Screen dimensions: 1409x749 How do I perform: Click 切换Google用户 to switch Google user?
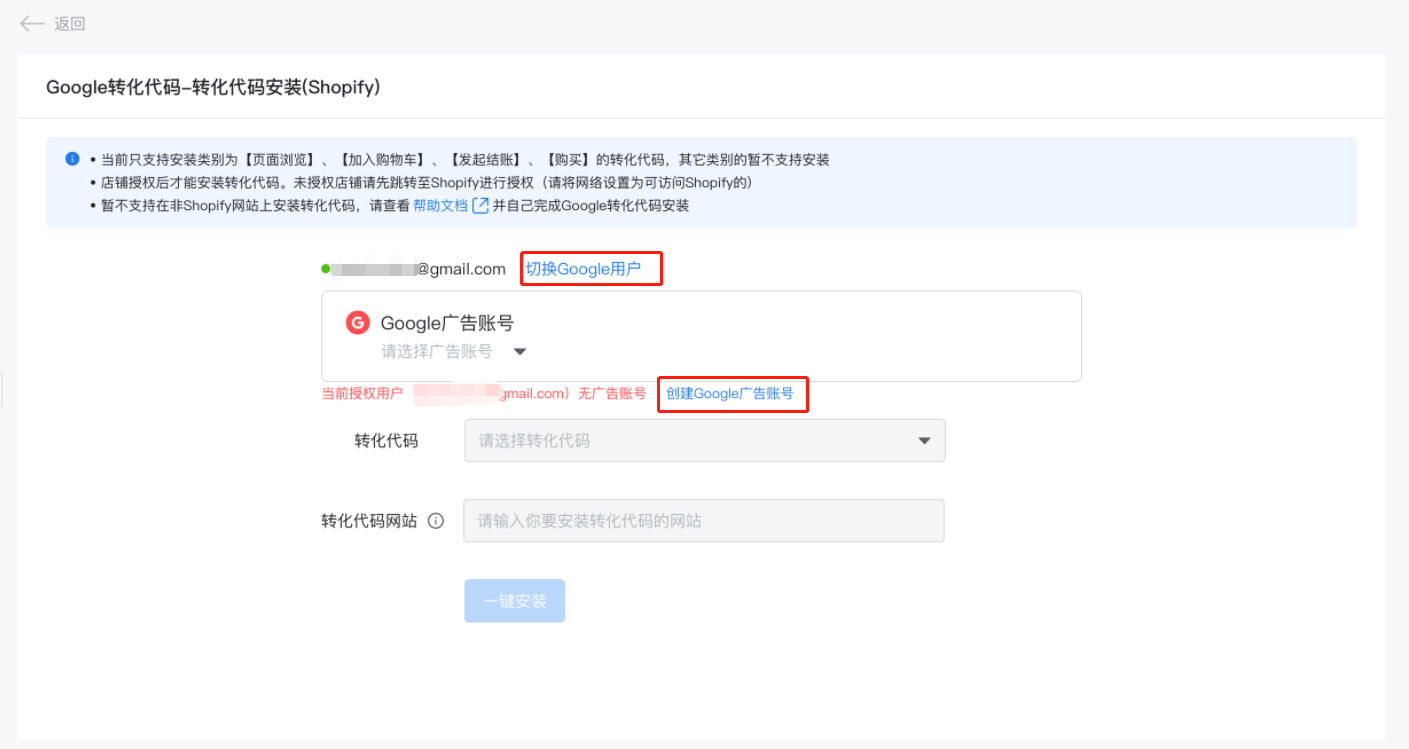tap(584, 269)
